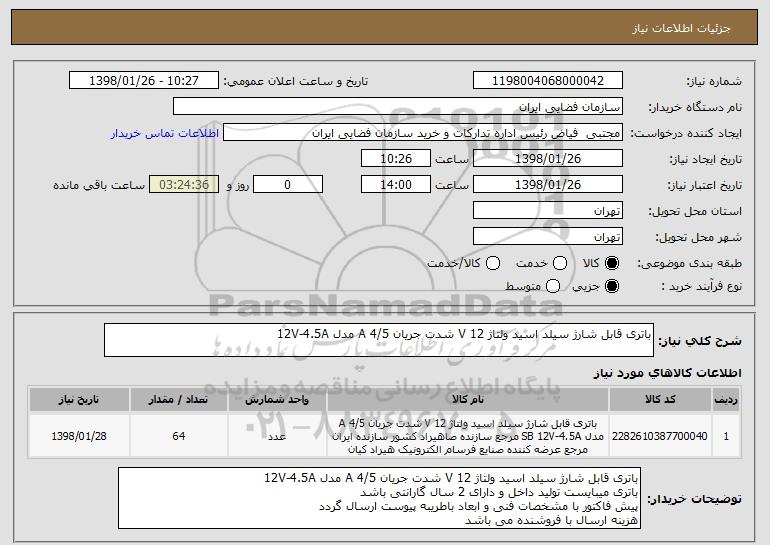Click the quantity cell 64
Viewport: 770px width, 545px height.
coord(179,436)
